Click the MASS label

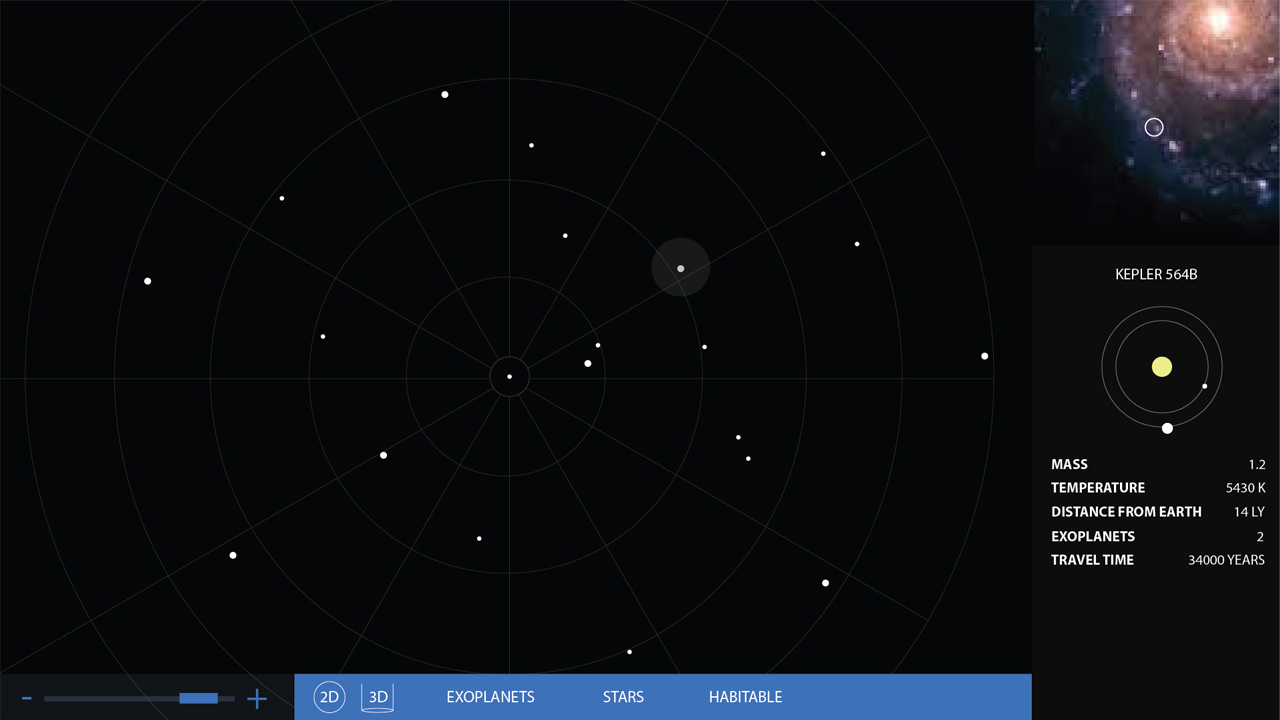click(1069, 464)
